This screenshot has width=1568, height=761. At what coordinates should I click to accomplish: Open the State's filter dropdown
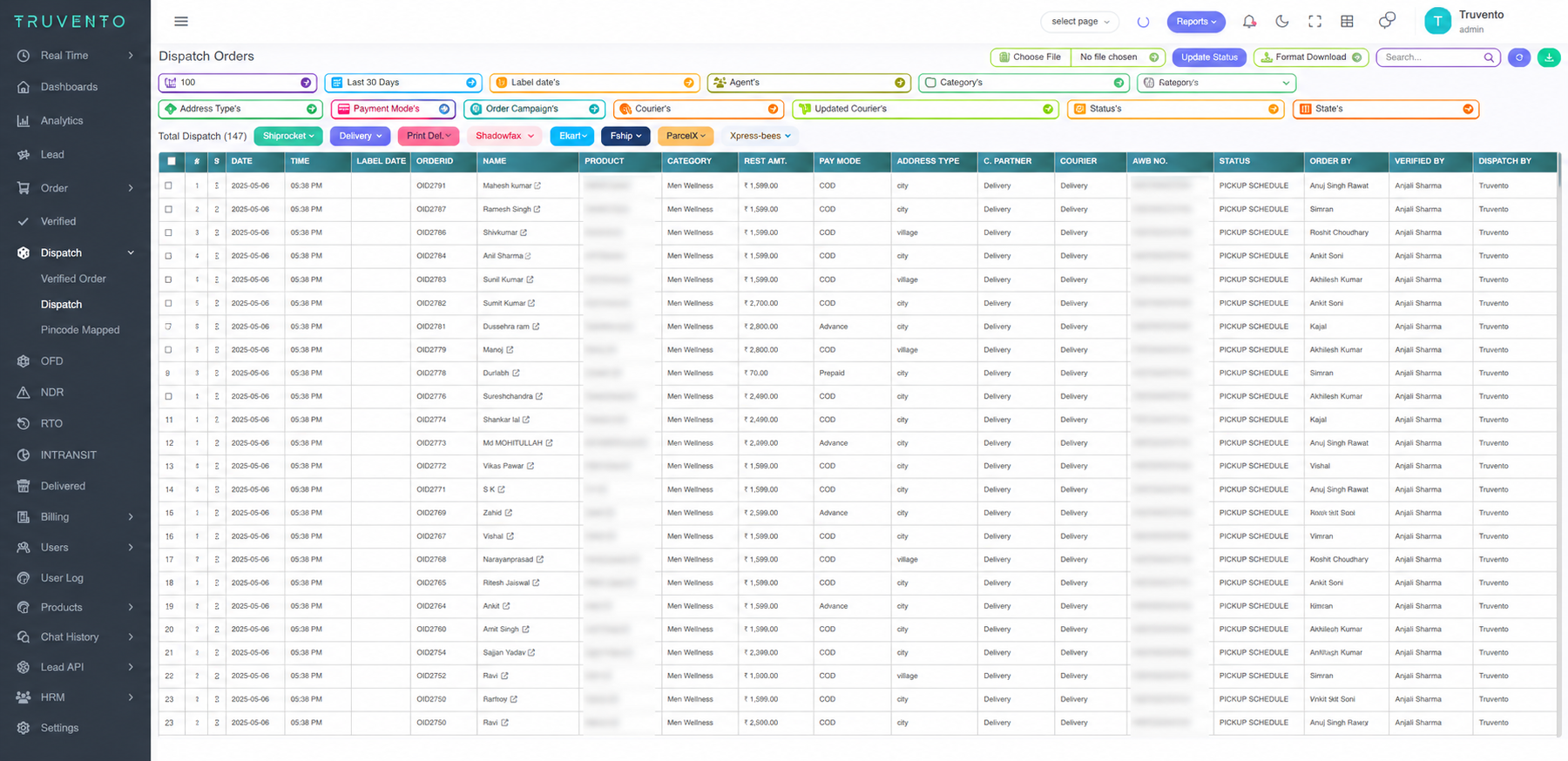(x=1386, y=109)
